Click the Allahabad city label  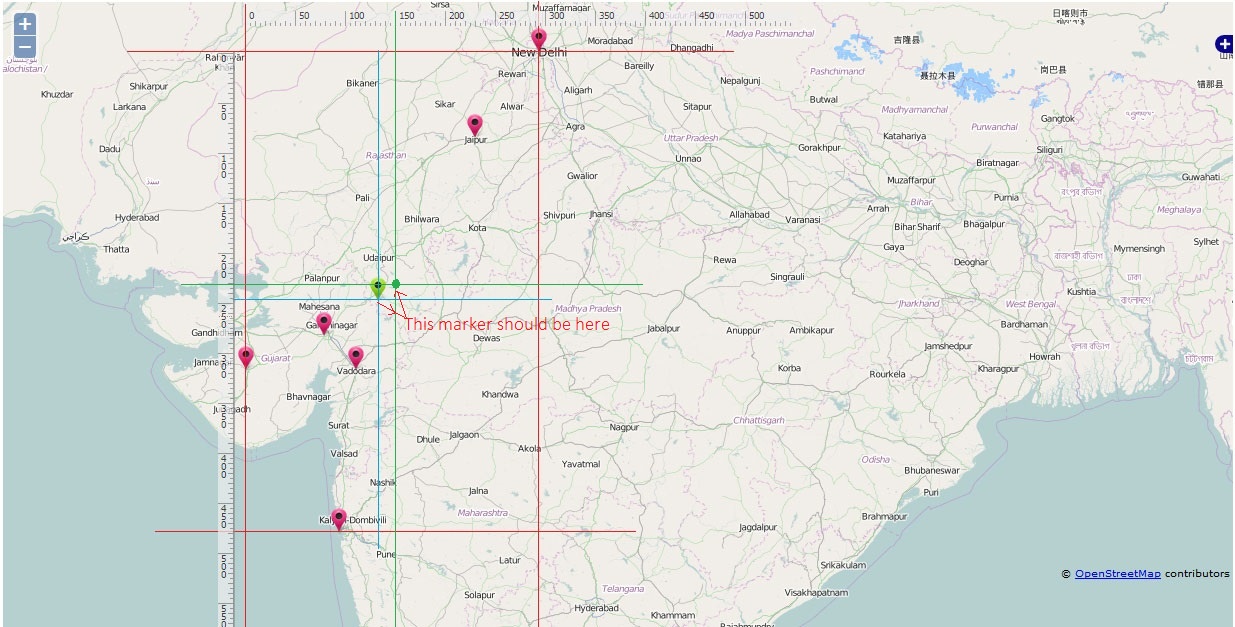749,215
